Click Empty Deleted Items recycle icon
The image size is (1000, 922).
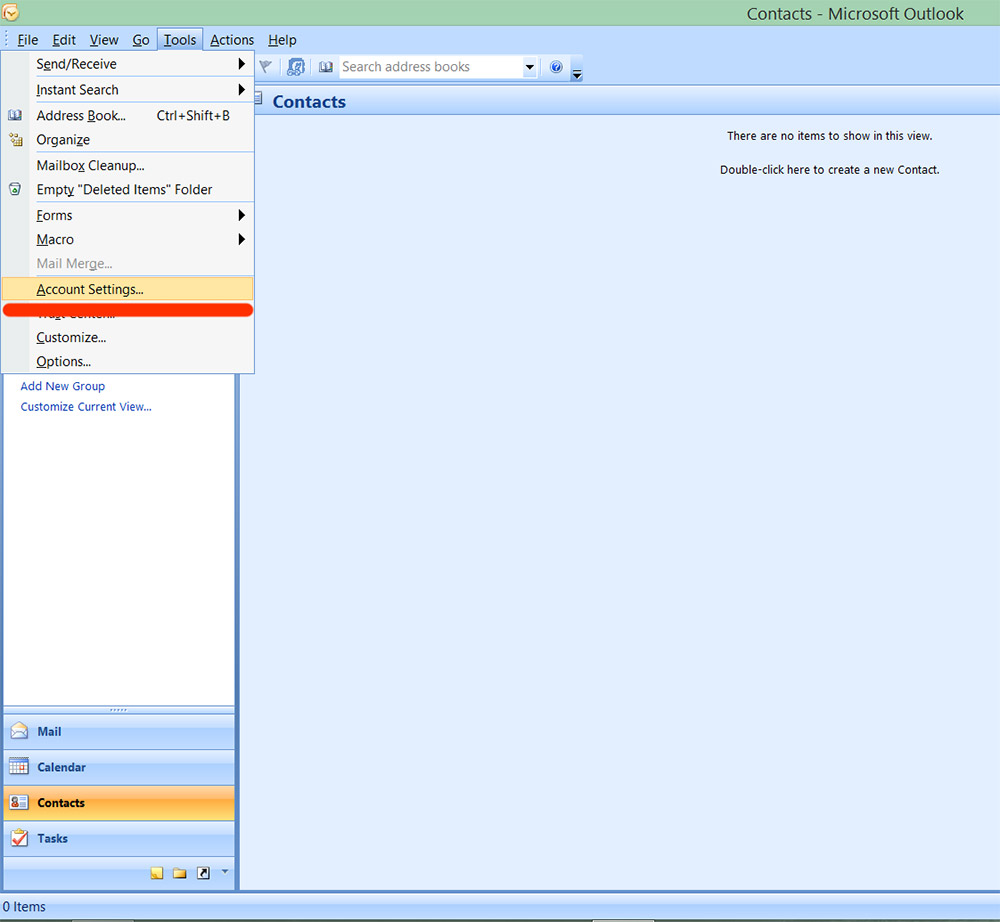[15, 189]
